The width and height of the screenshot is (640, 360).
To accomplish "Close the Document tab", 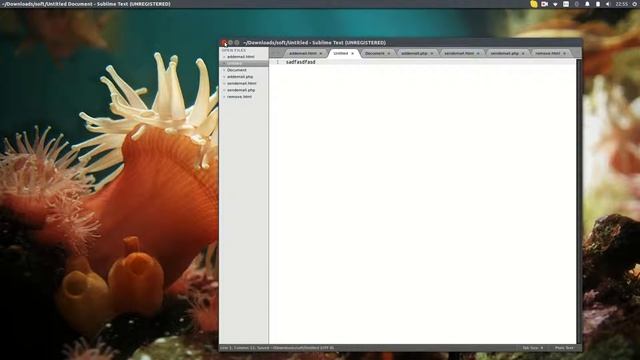I will [x=389, y=53].
